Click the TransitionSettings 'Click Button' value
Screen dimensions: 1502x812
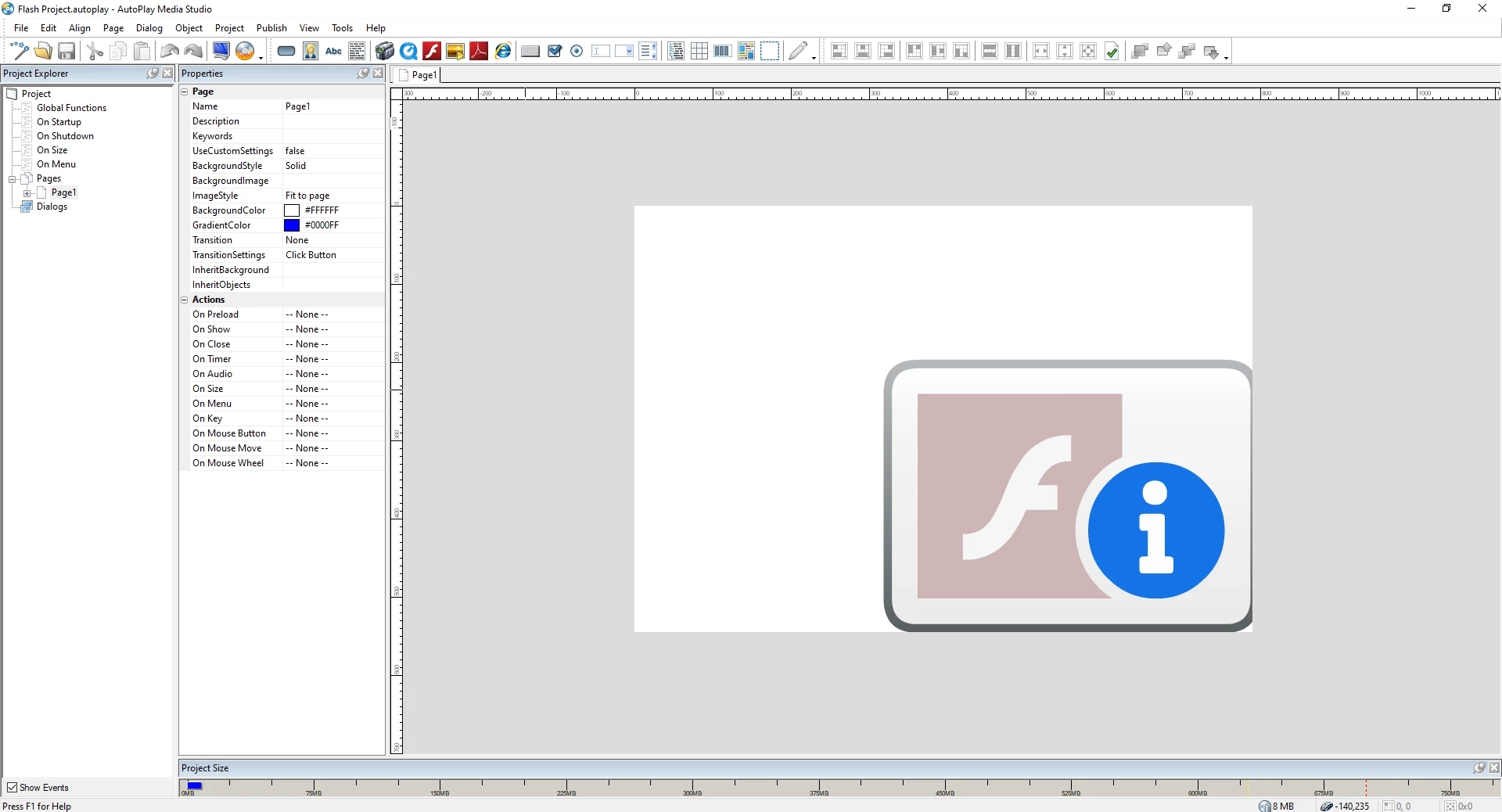click(311, 255)
